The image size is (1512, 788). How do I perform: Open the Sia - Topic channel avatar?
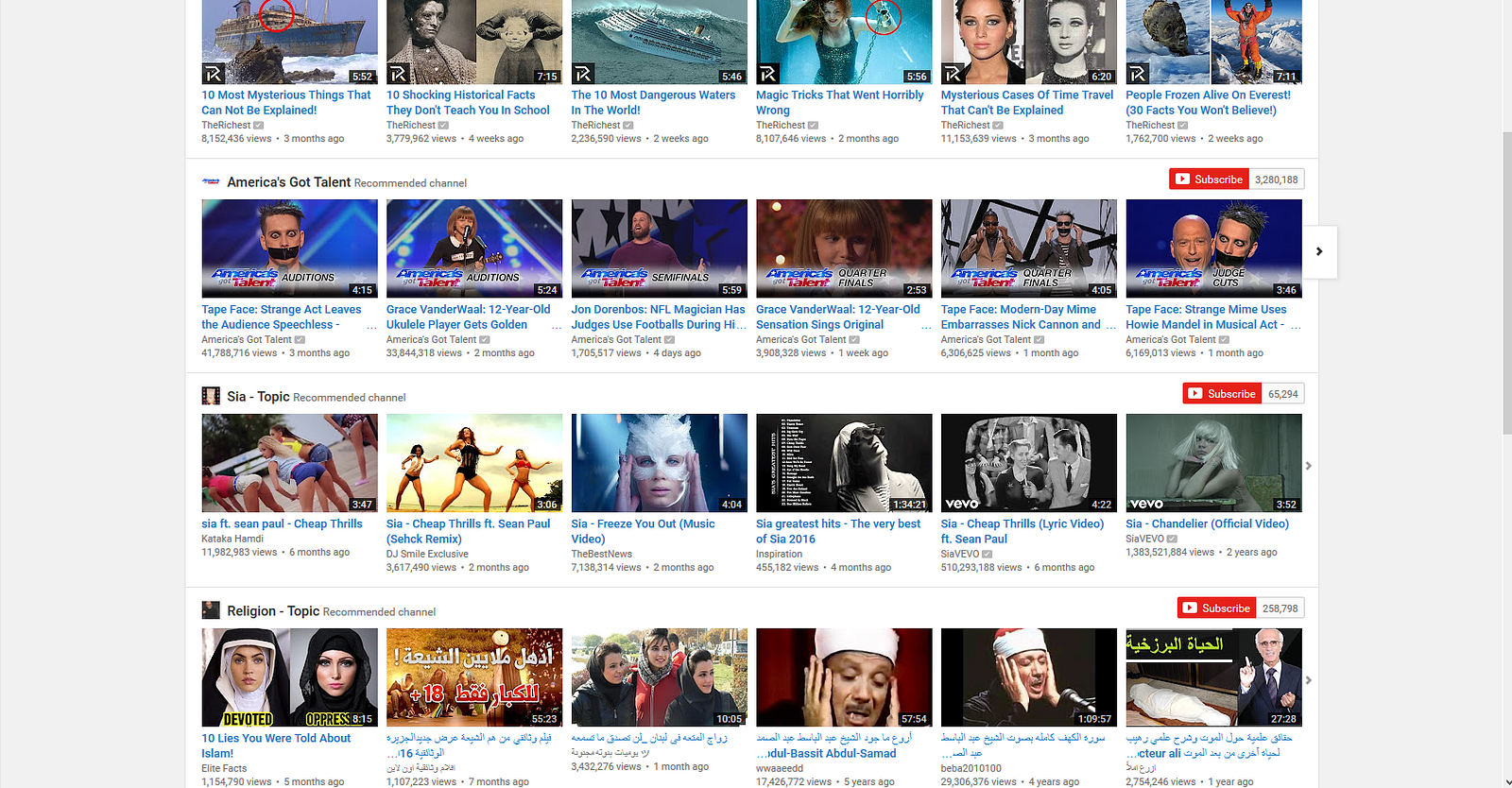[211, 396]
